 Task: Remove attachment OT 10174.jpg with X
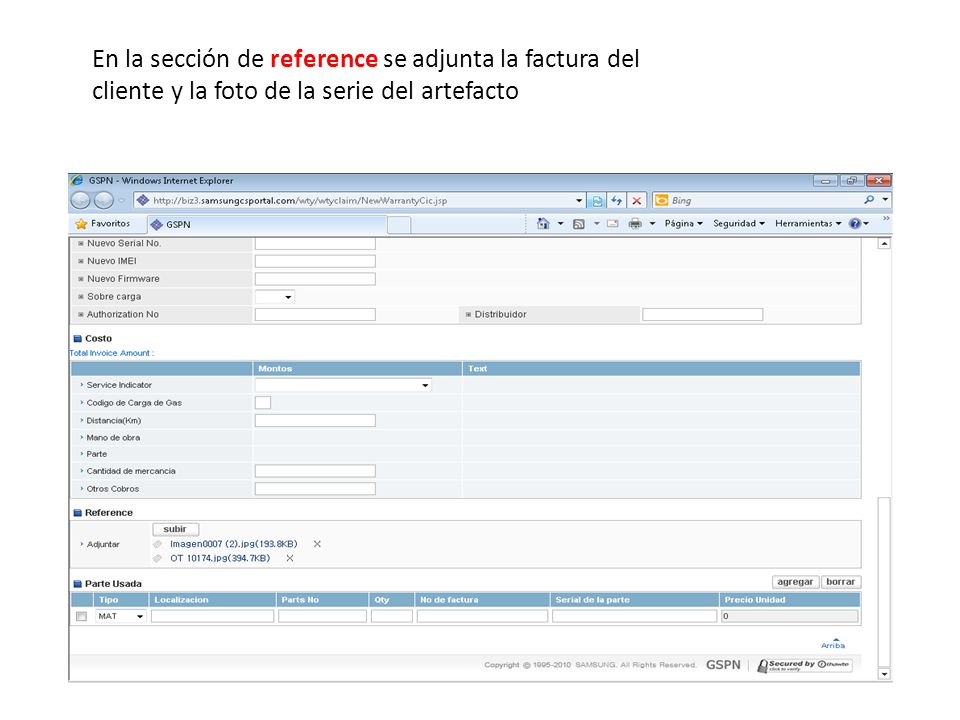[290, 558]
